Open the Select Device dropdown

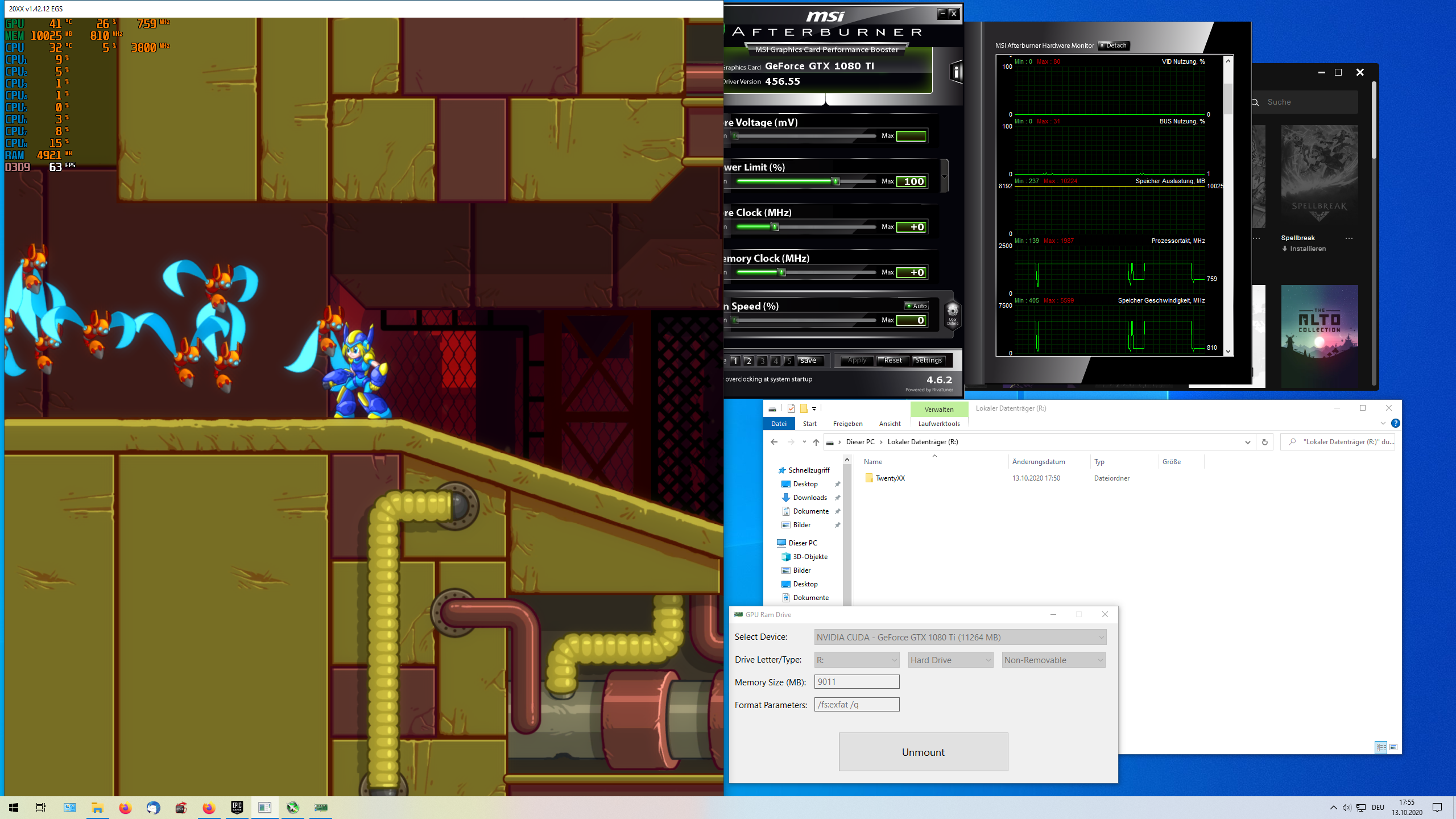click(960, 637)
